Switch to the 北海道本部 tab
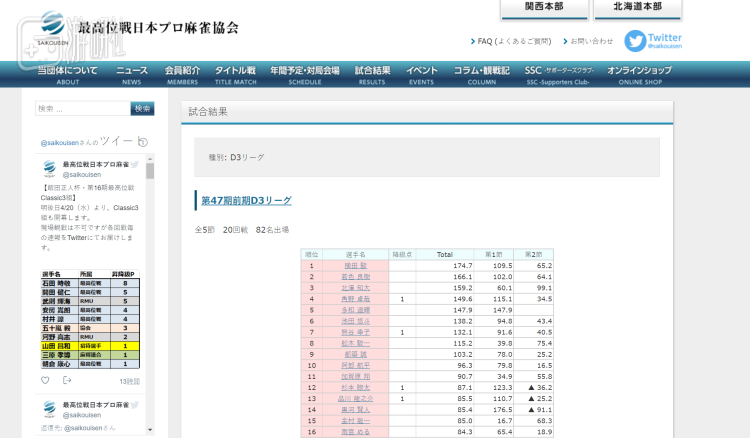Image resolution: width=750 pixels, height=438 pixels. (x=637, y=9)
